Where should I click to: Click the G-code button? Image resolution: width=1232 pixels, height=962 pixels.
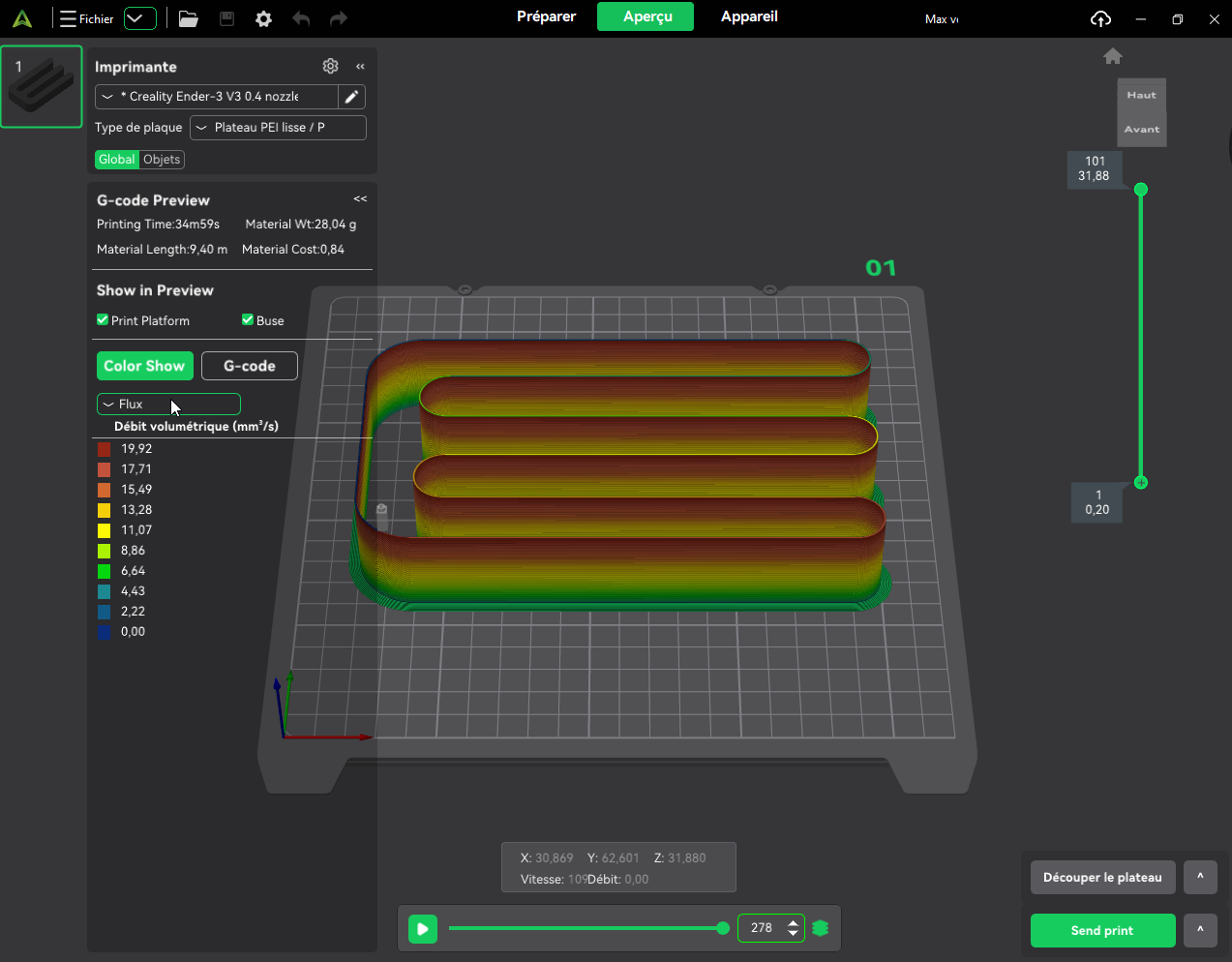[x=249, y=366]
